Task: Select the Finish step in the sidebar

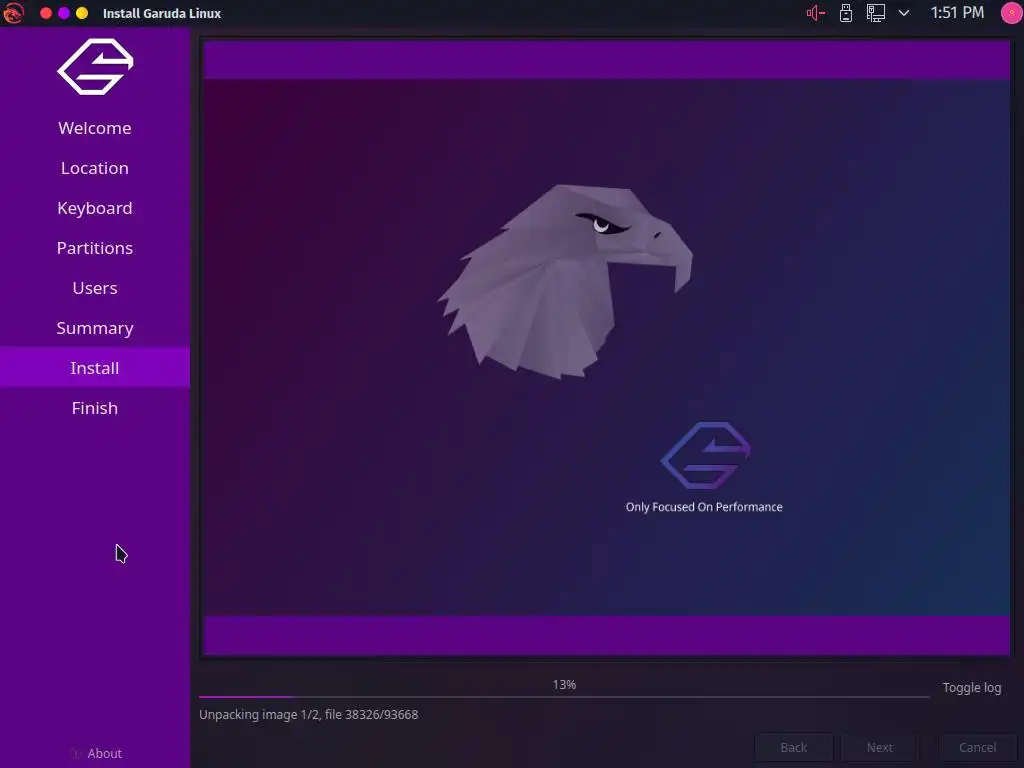Action: coord(95,408)
